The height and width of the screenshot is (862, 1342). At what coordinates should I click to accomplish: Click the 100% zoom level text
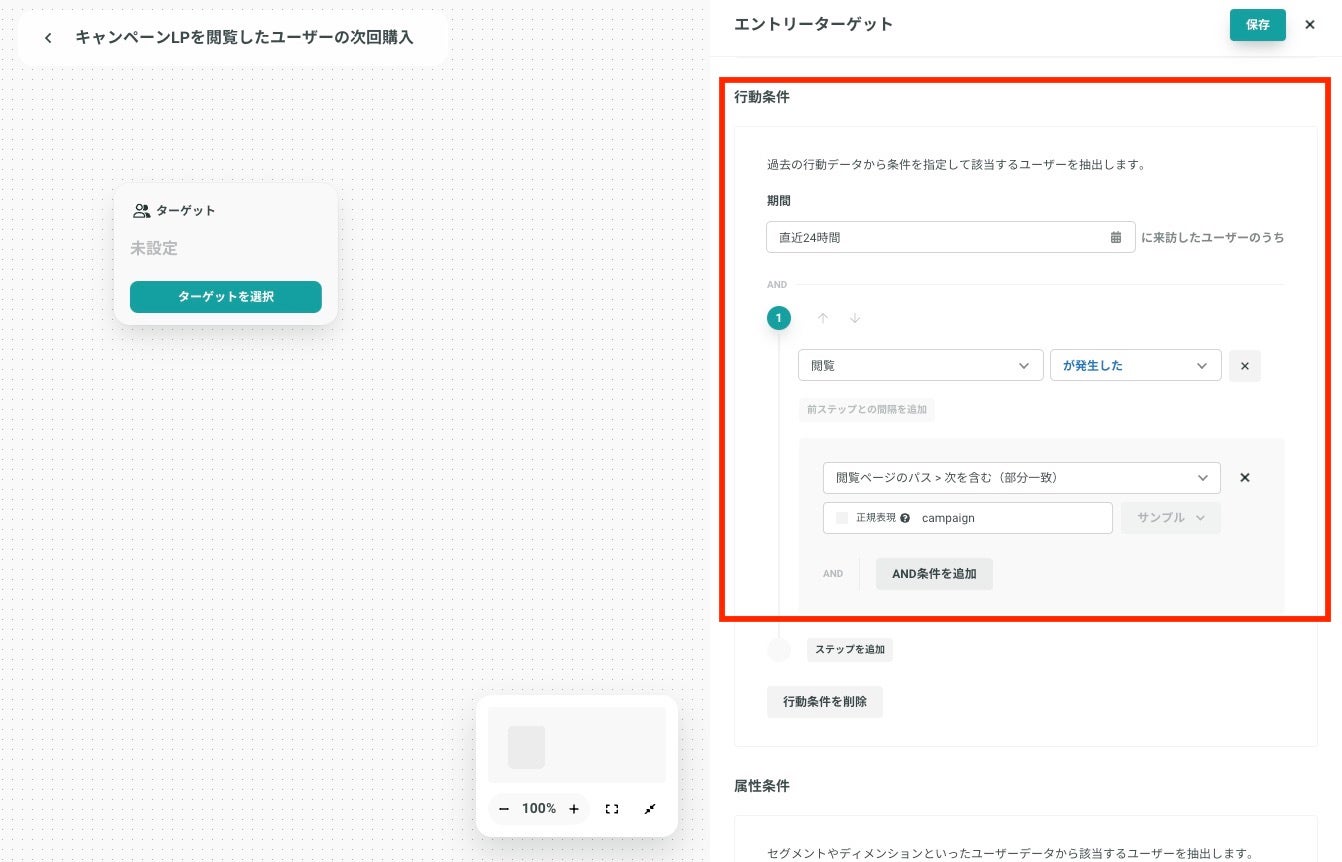539,809
